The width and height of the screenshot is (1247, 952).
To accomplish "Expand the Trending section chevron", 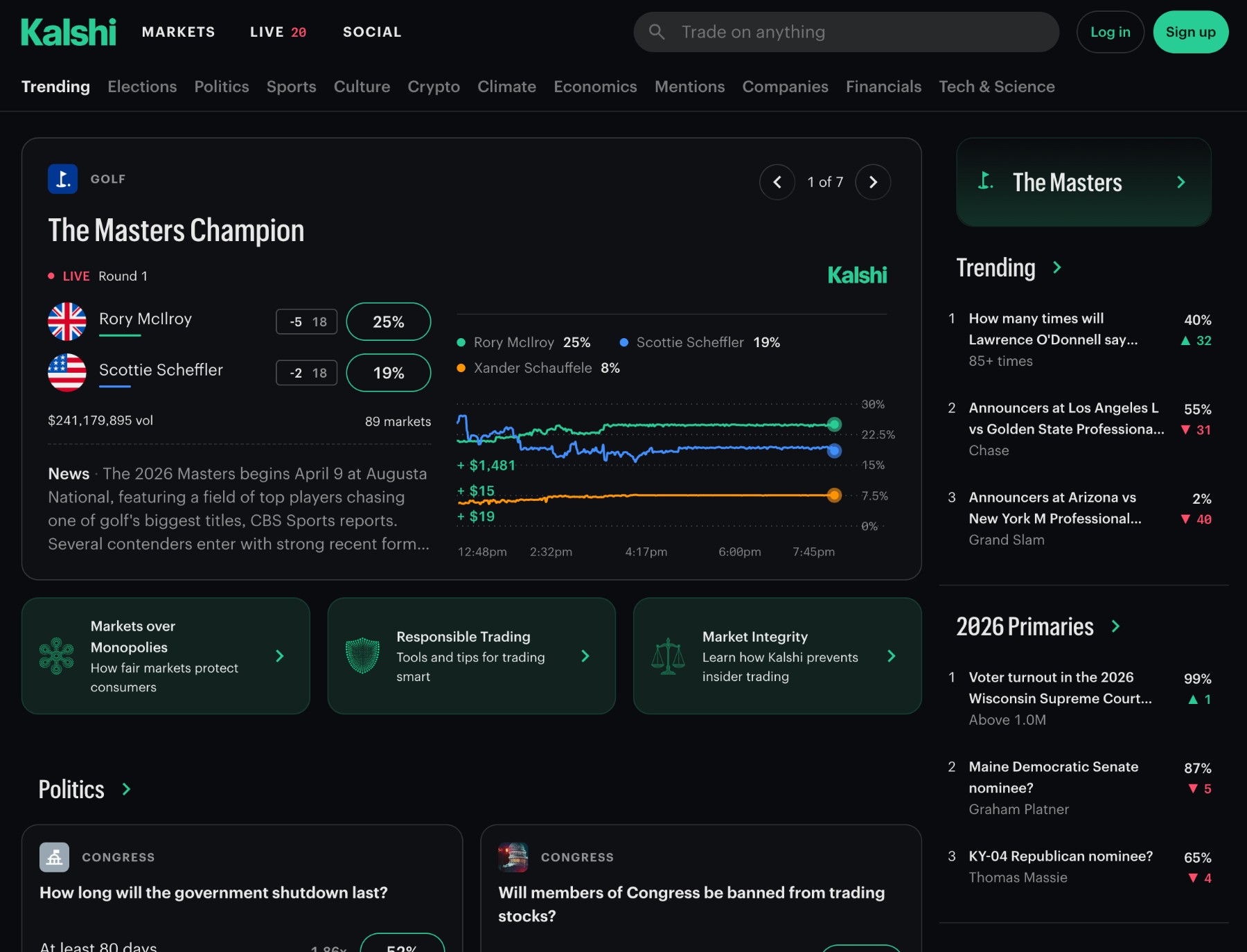I will 1057,267.
